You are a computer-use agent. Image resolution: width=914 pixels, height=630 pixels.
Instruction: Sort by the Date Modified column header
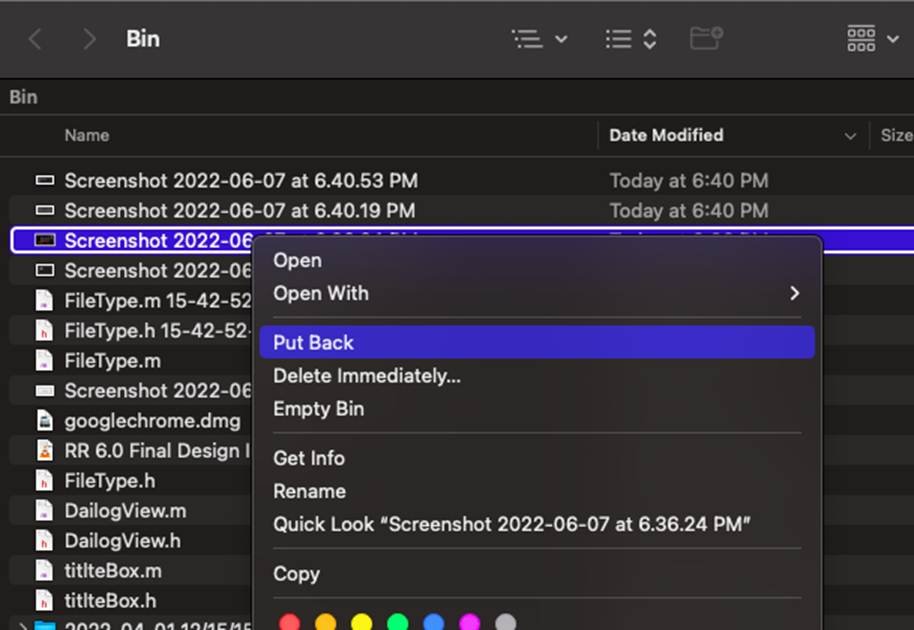coord(666,135)
